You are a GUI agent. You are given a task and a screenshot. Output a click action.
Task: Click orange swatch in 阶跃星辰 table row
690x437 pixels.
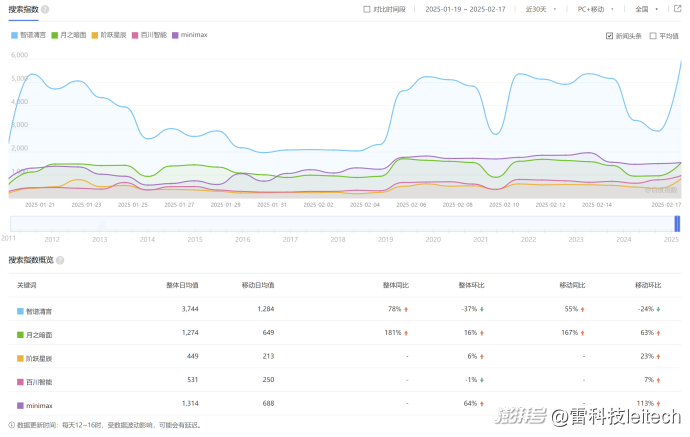point(20,358)
